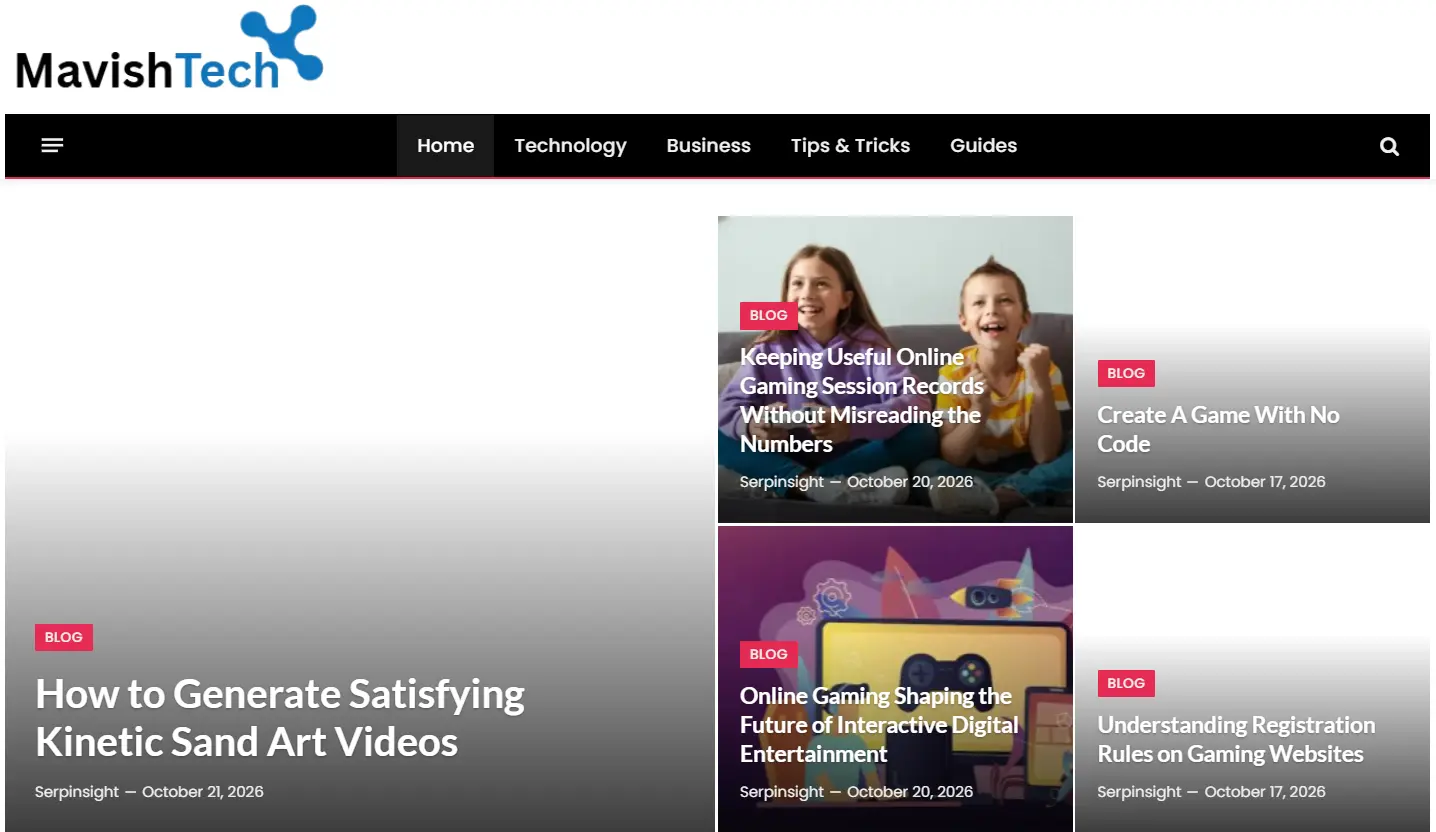Click the BLOG tag above the Create A Game article
1436x832 pixels.
pos(1126,373)
